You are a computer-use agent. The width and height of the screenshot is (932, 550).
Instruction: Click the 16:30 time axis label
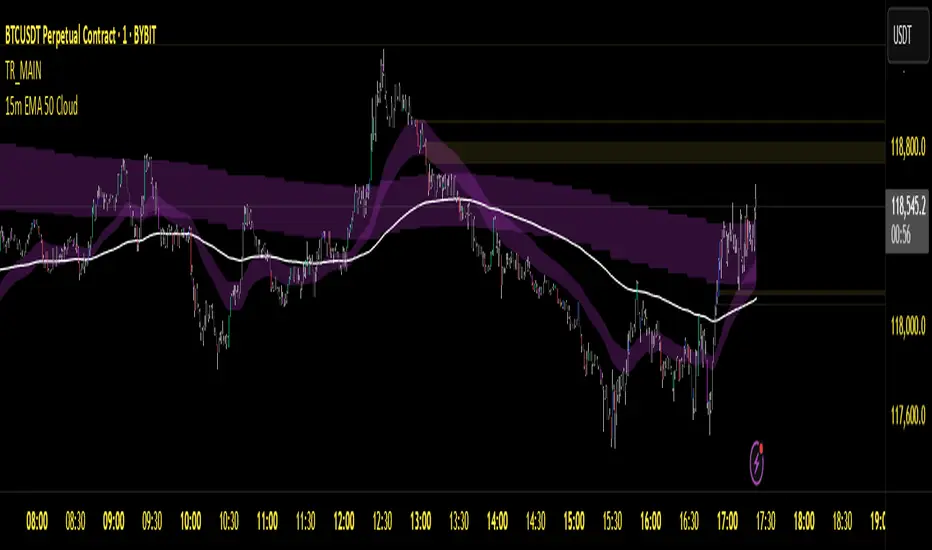tap(689, 521)
